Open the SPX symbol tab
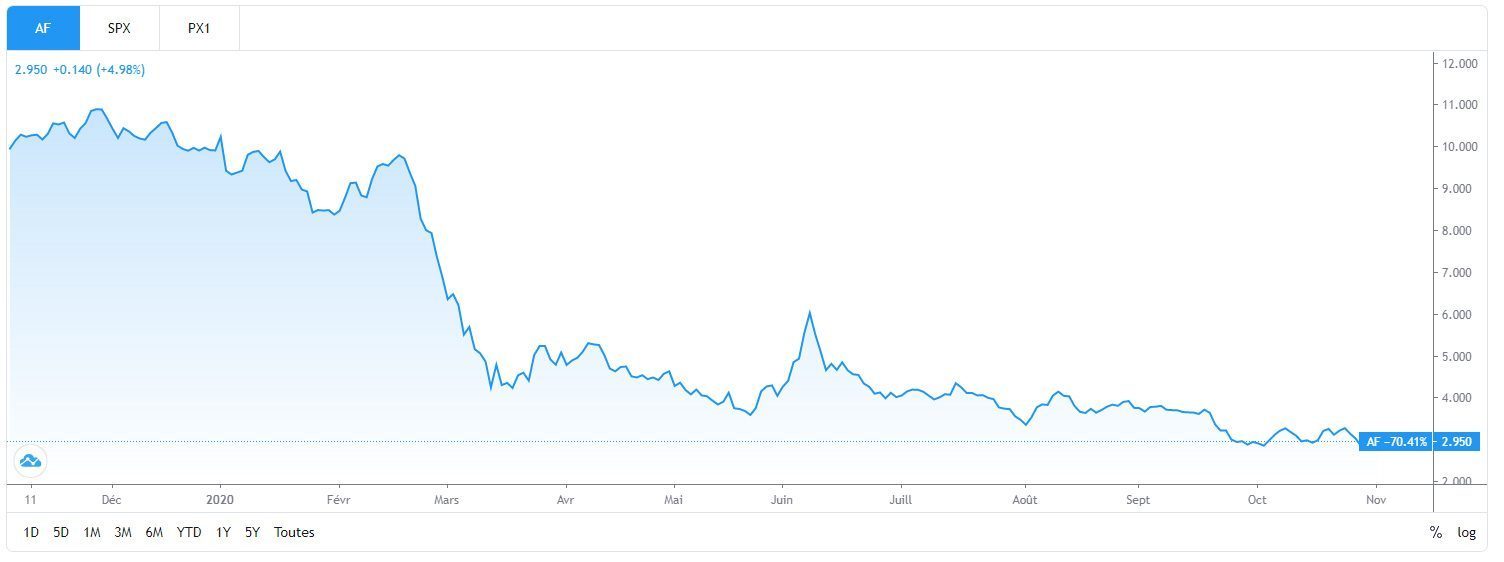This screenshot has width=1504, height=562. (x=119, y=28)
